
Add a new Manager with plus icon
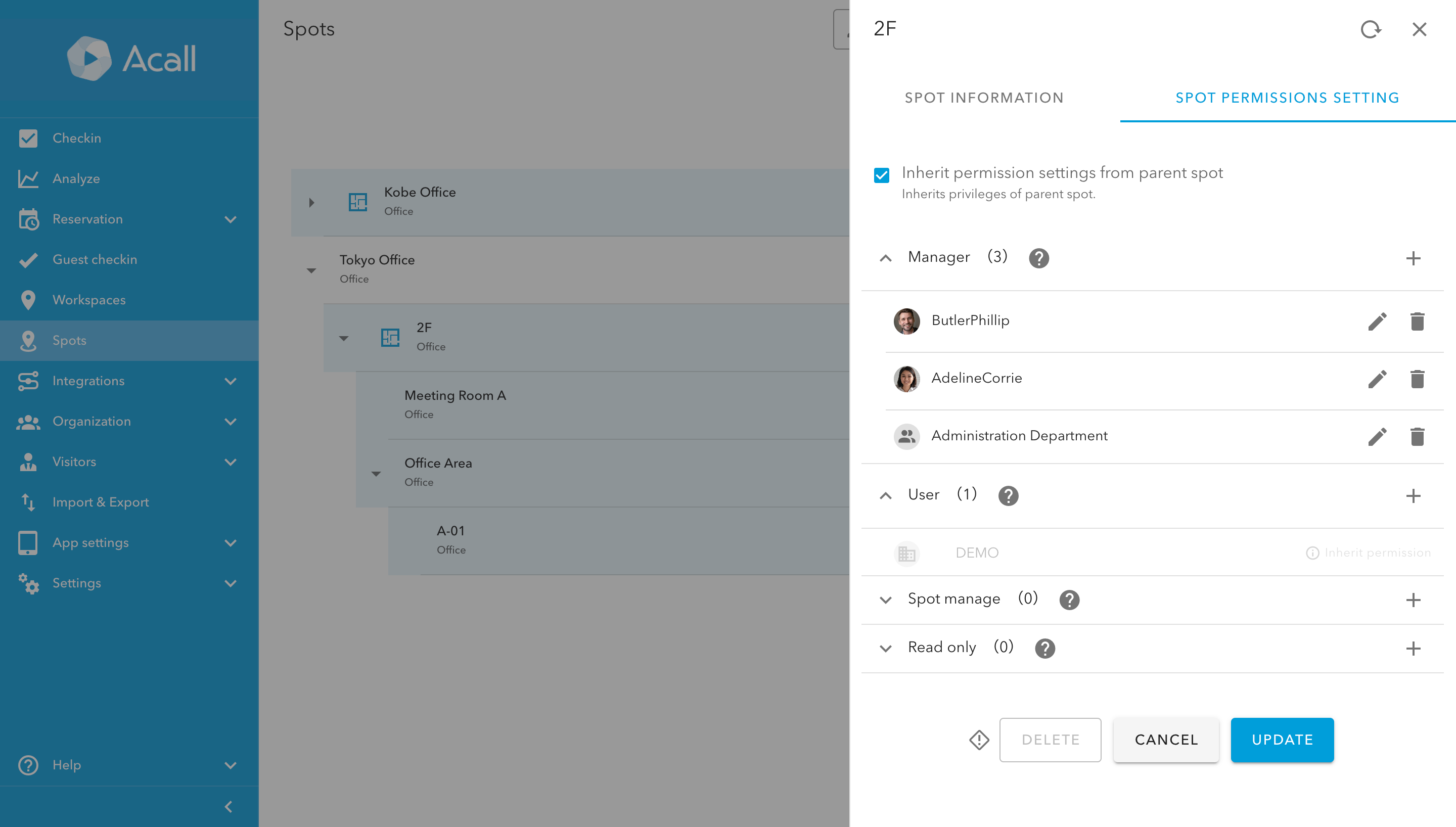point(1413,258)
